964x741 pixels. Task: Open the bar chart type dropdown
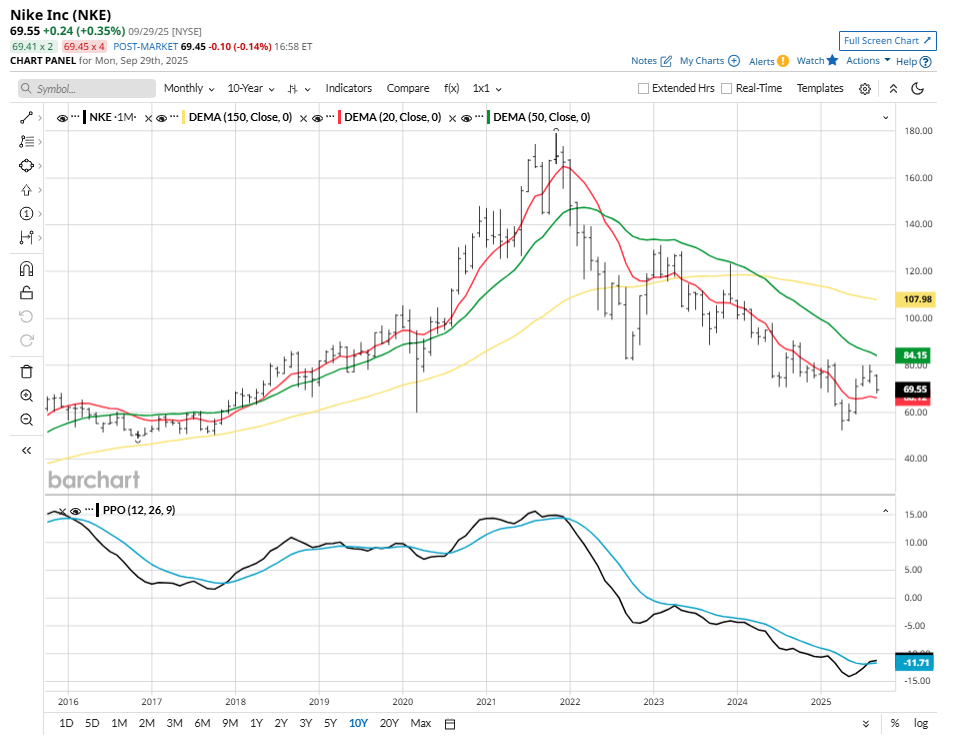299,89
